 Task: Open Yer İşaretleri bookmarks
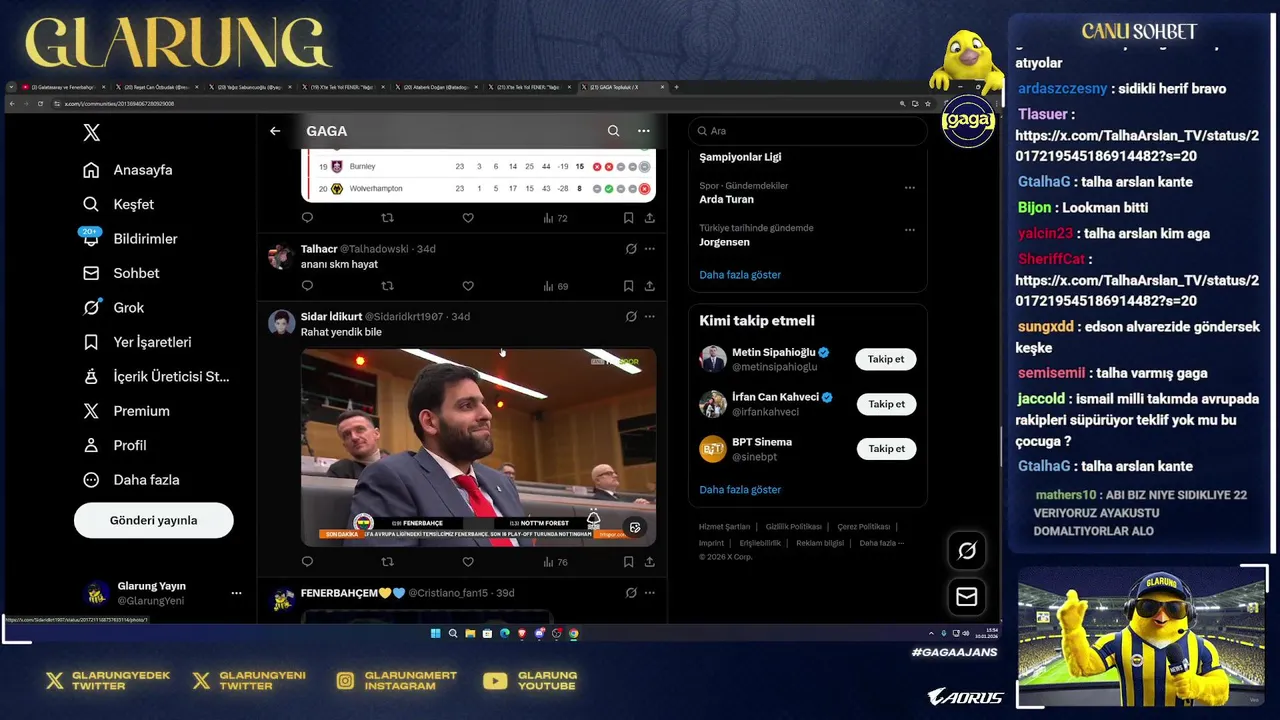pos(137,342)
